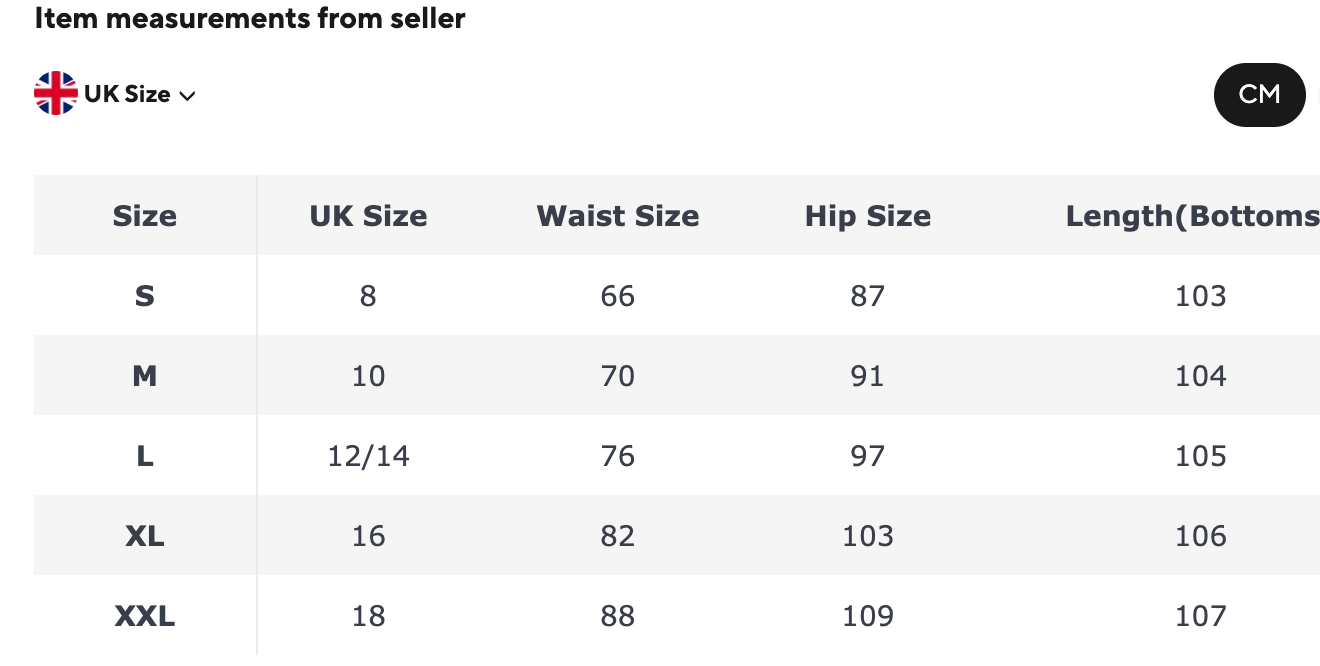Click the Item measurements from seller heading
Image resolution: width=1320 pixels, height=666 pixels.
point(250,18)
